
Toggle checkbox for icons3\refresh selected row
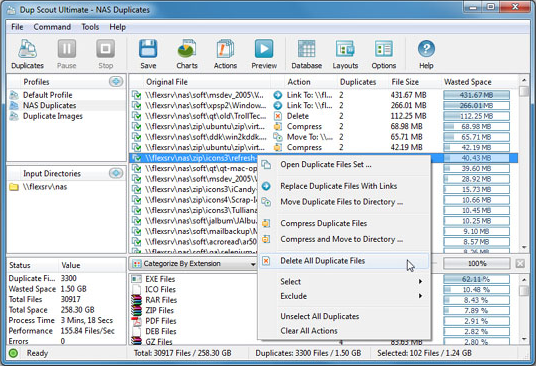[136, 158]
